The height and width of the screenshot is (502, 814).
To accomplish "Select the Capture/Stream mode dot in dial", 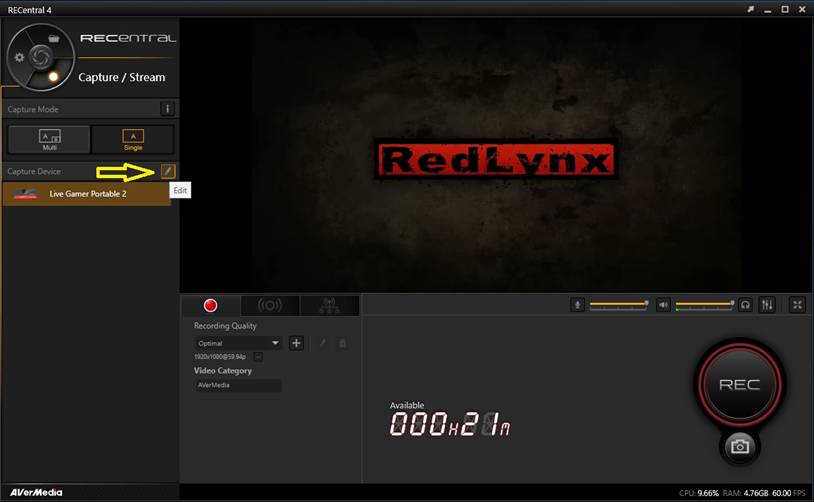I will (x=53, y=77).
